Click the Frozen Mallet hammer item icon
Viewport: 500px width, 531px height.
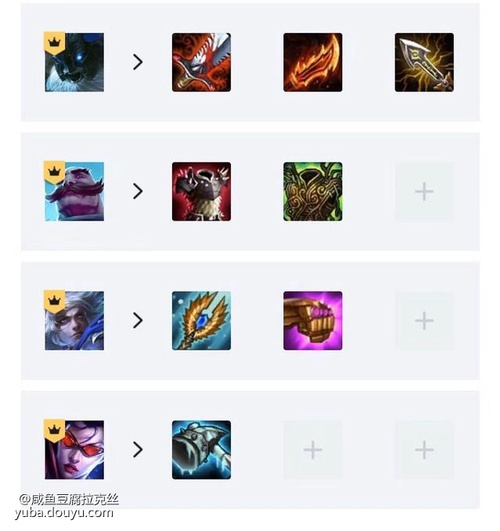coord(201,450)
